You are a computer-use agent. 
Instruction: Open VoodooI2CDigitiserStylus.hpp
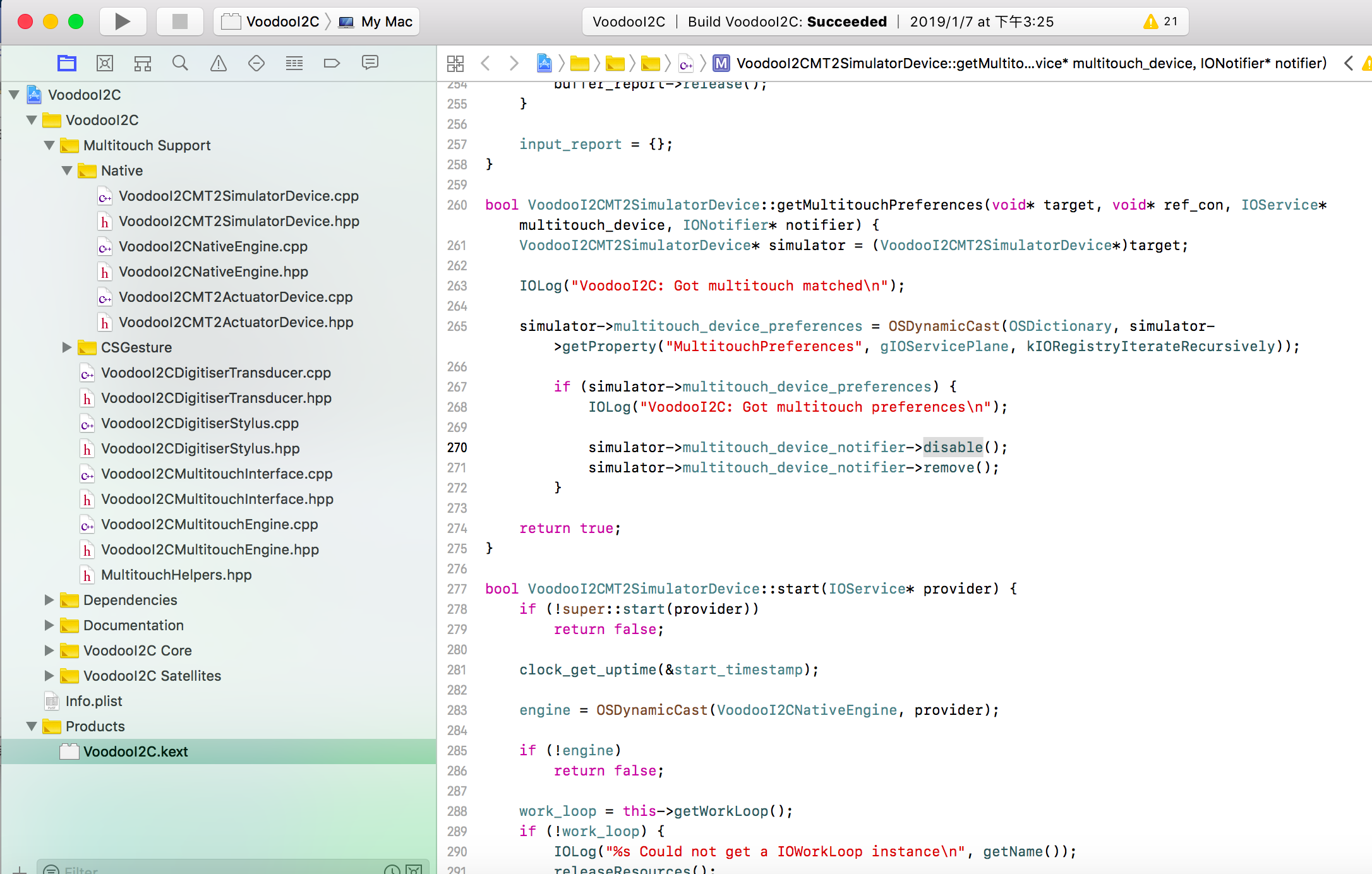tap(201, 448)
